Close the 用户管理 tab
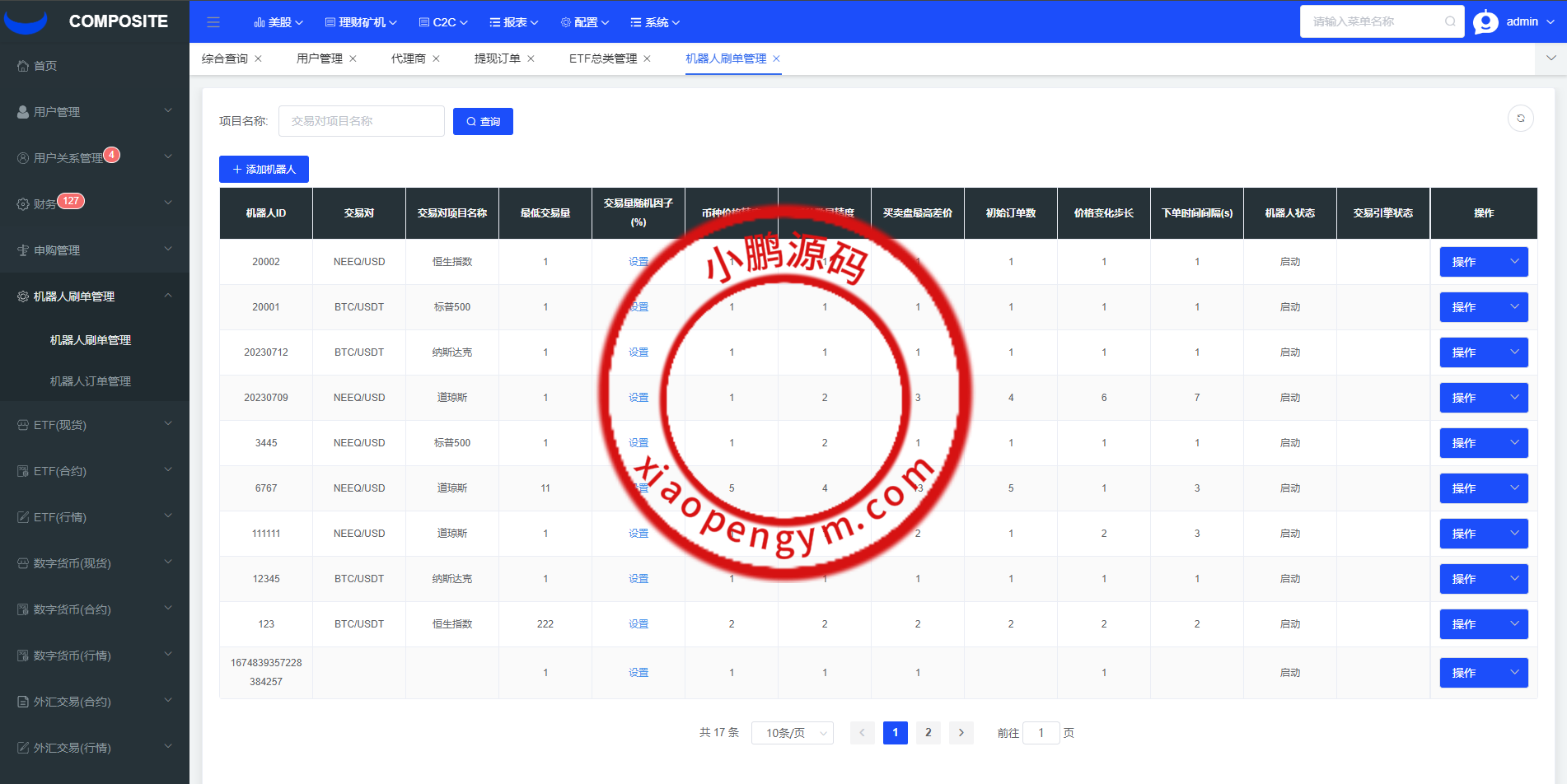This screenshot has width=1567, height=784. [x=353, y=58]
